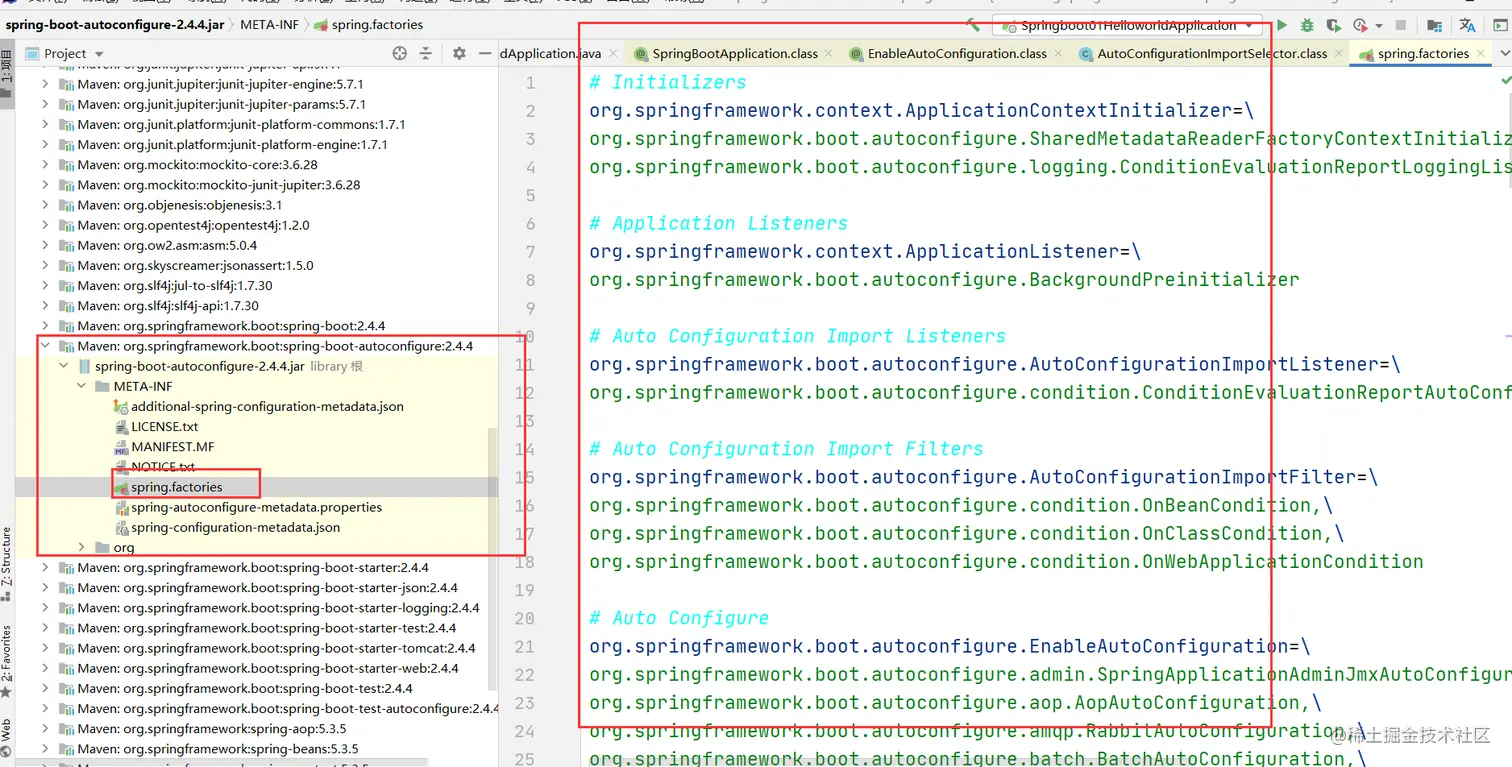Collapse the META-INF folder
The image size is (1512, 767).
83,386
